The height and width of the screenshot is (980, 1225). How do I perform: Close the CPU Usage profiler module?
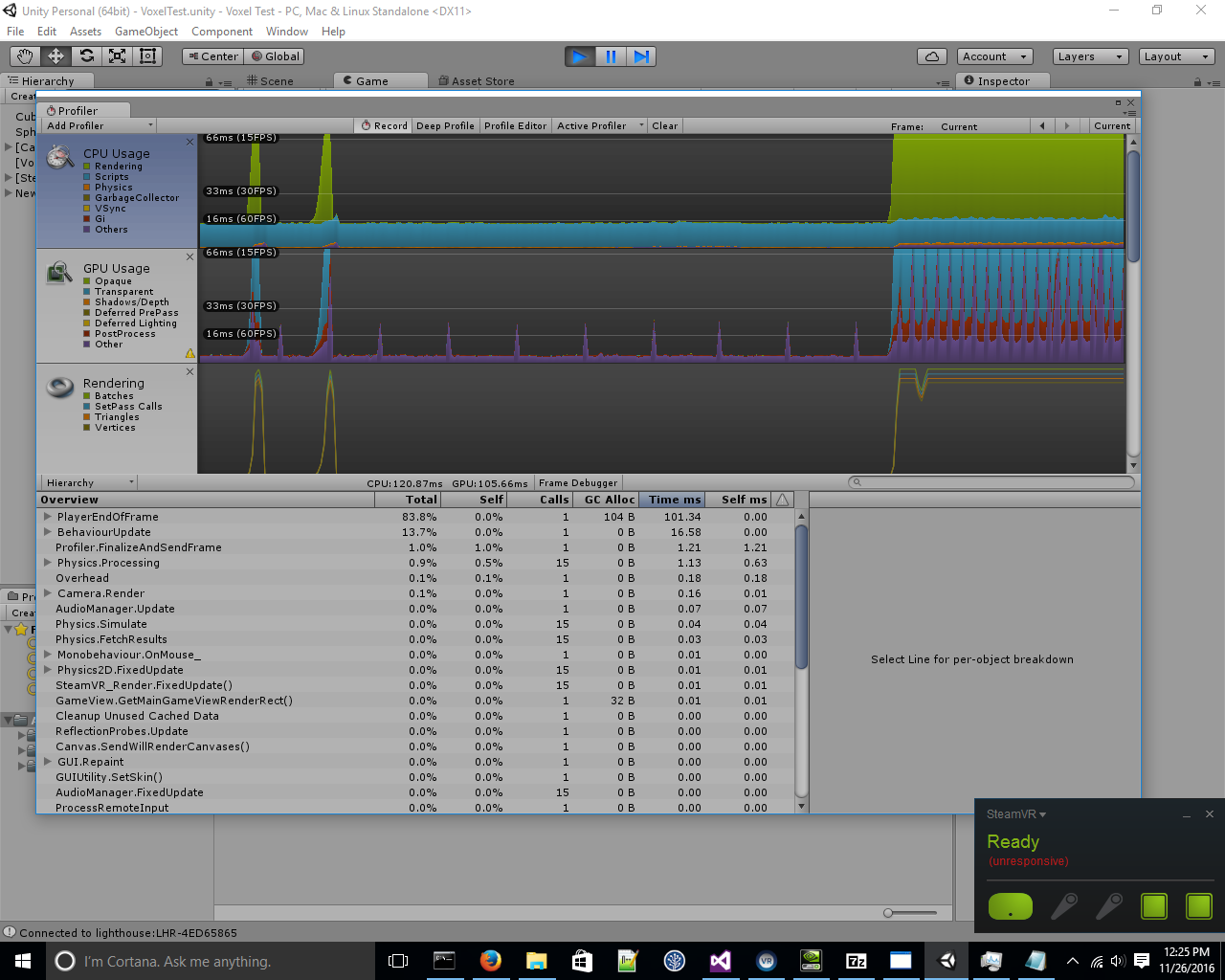pos(189,142)
